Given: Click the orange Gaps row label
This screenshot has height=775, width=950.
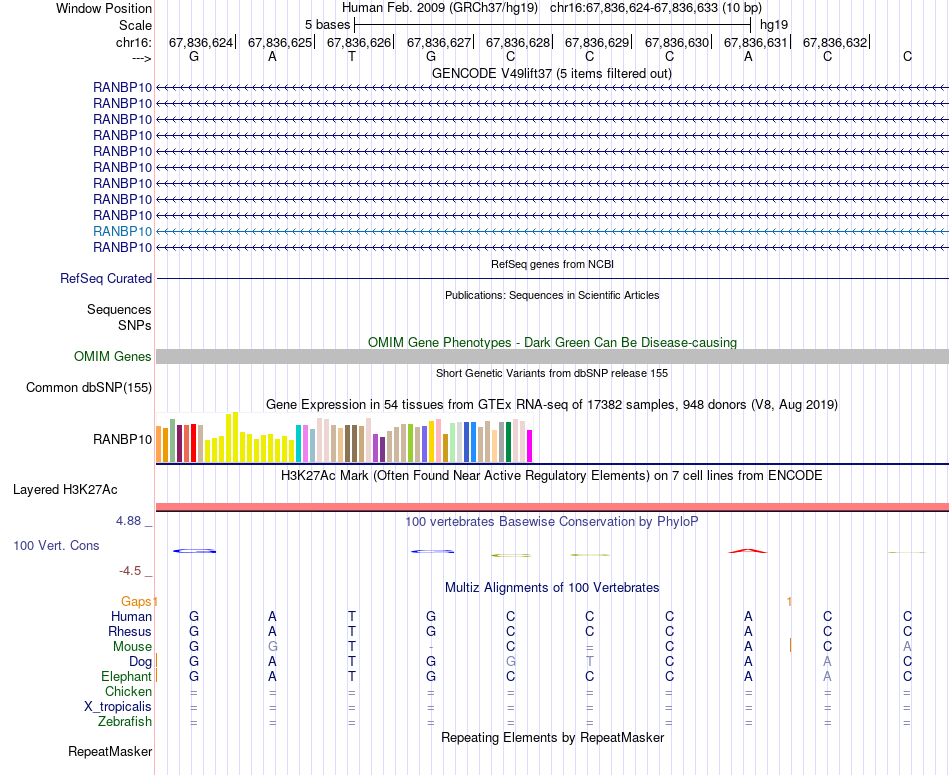Looking at the screenshot, I should (136, 601).
